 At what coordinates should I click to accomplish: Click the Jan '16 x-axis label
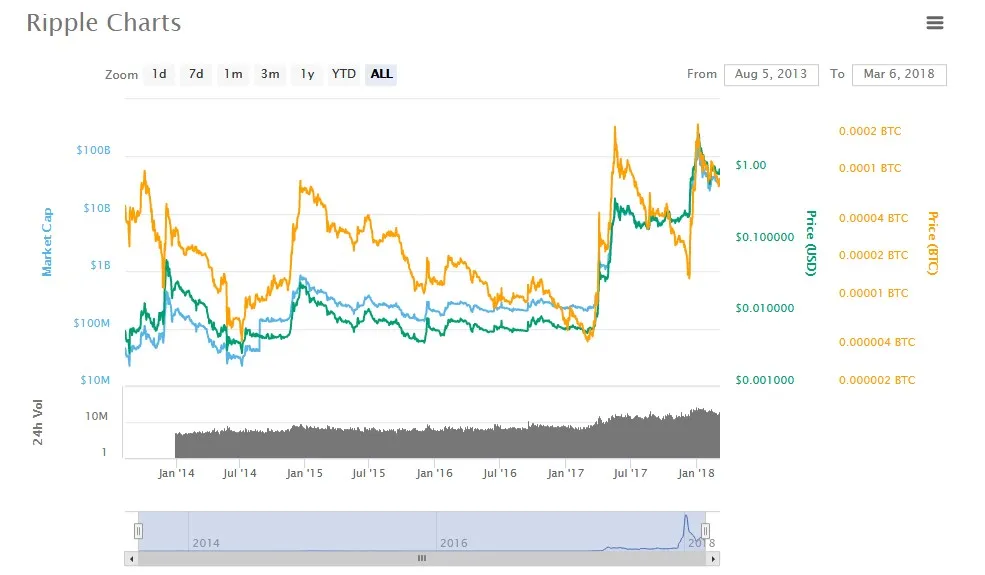point(434,473)
